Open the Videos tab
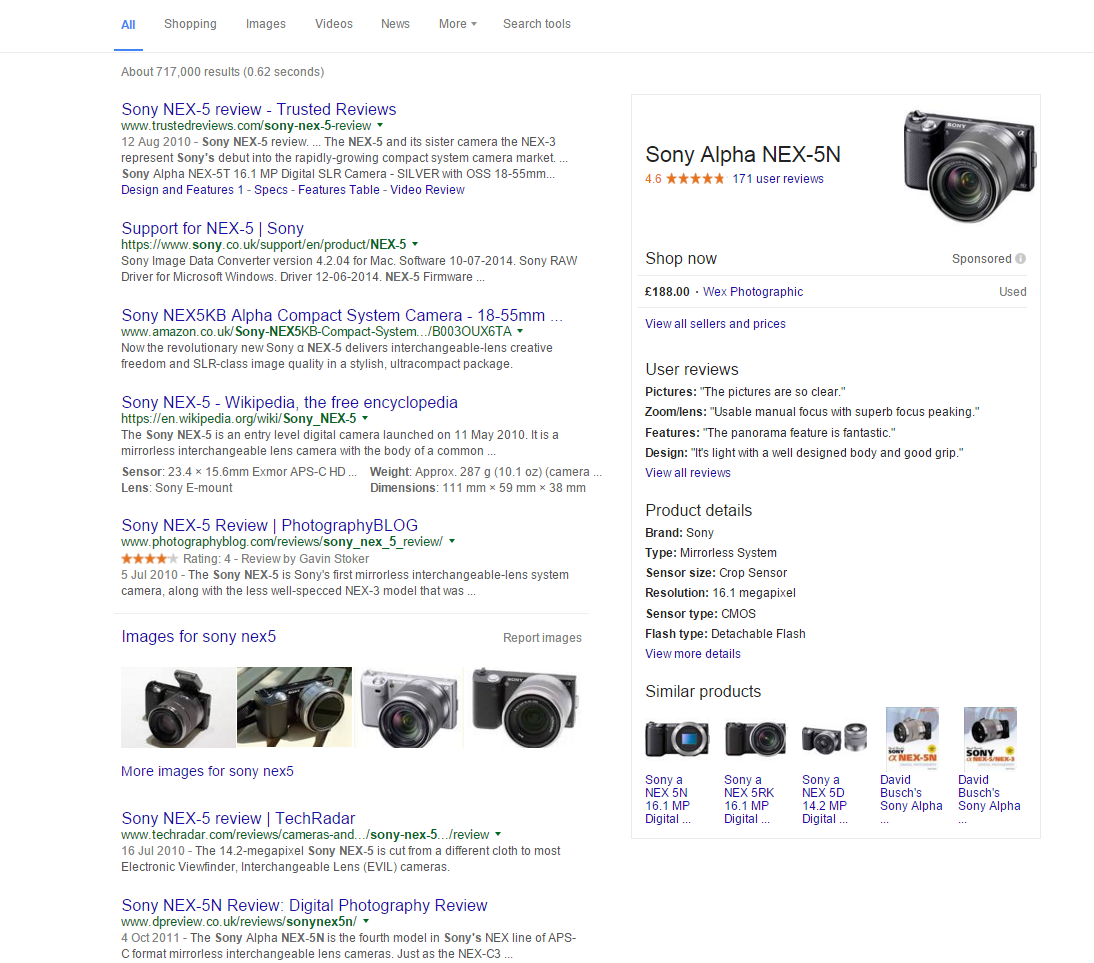Image resolution: width=1094 pixels, height=963 pixels. [334, 24]
